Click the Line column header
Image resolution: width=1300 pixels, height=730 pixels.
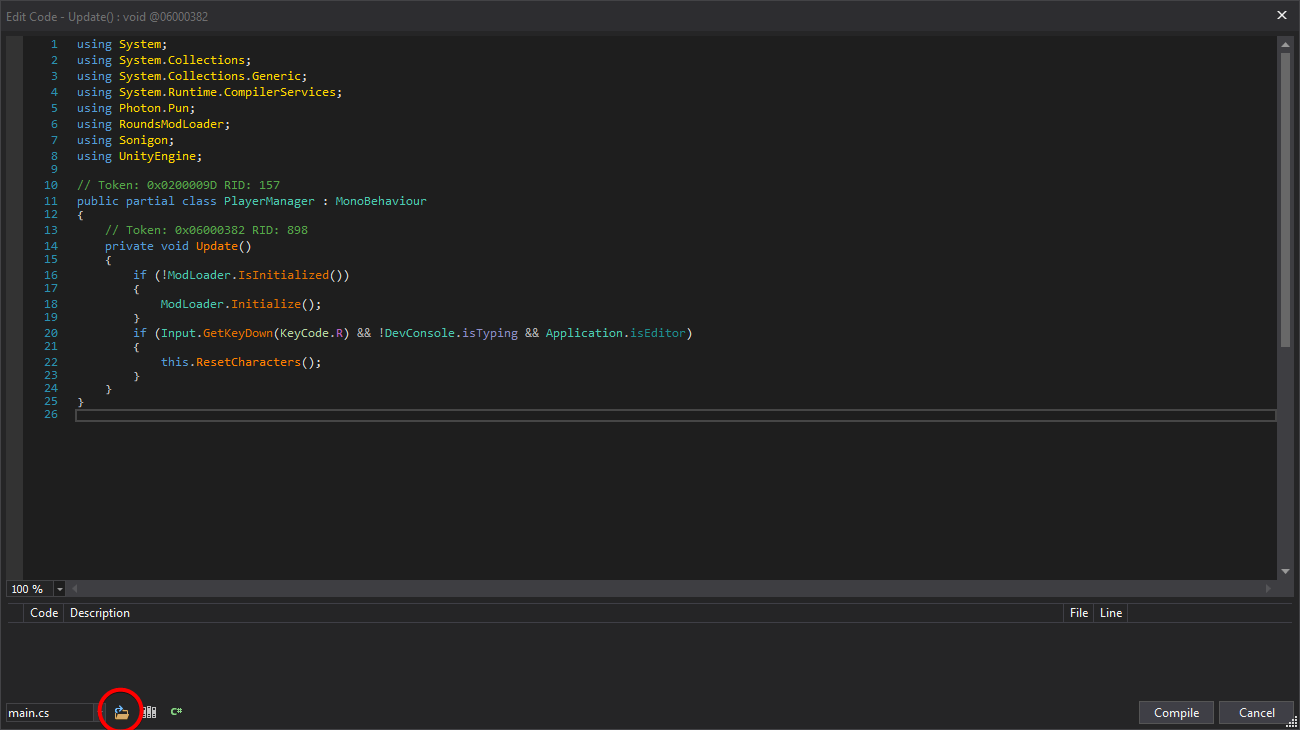click(1110, 612)
